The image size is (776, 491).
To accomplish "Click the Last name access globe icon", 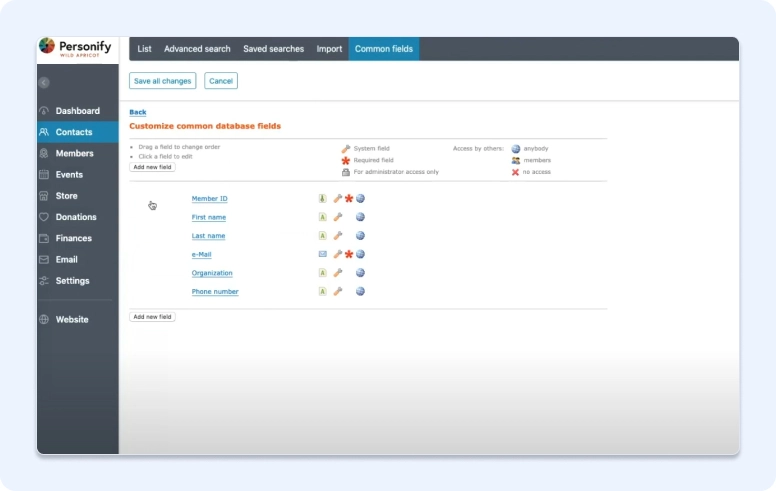I will 360,236.
